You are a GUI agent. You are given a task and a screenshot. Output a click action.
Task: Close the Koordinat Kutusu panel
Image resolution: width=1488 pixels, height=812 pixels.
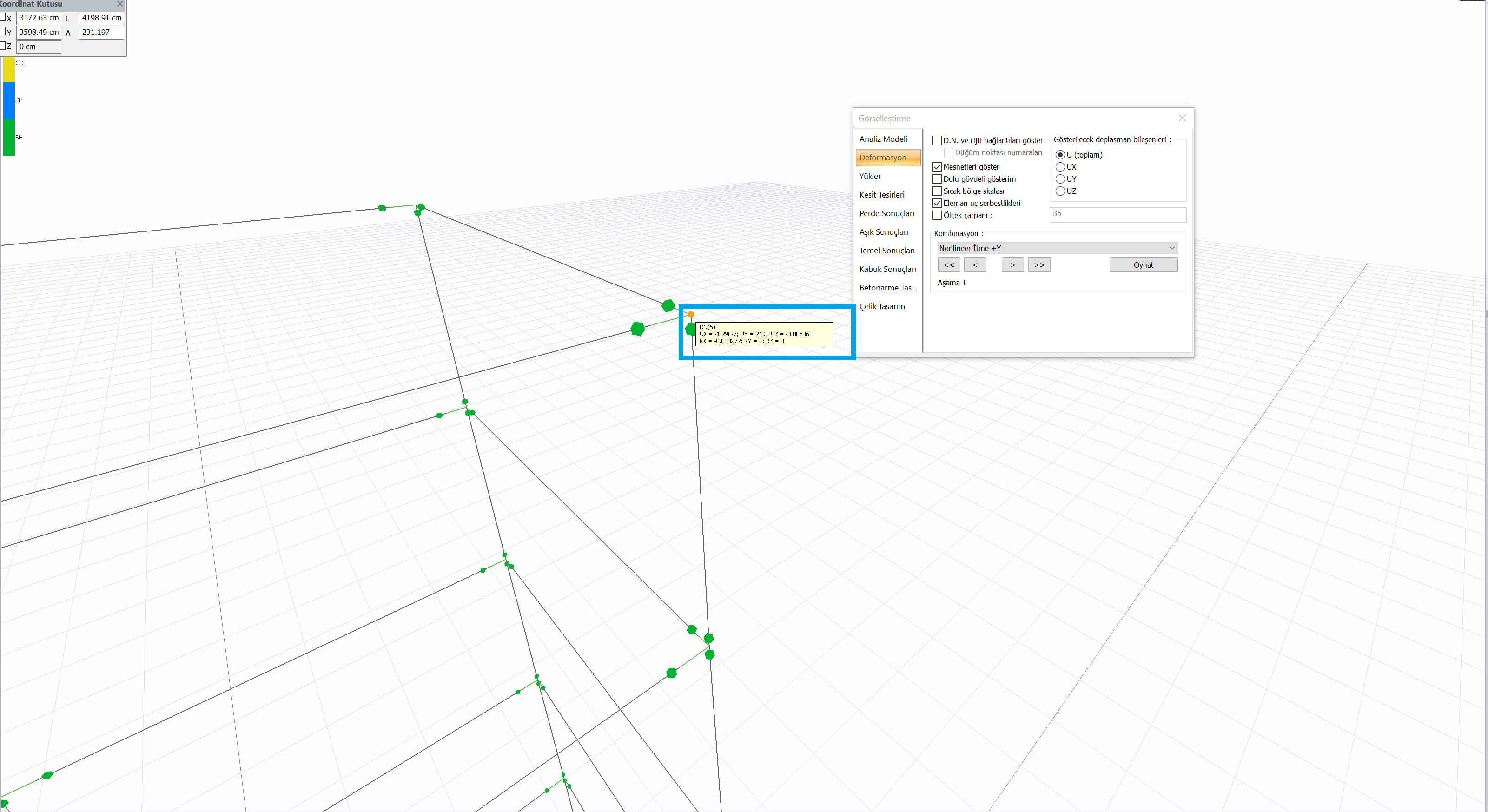tap(119, 4)
